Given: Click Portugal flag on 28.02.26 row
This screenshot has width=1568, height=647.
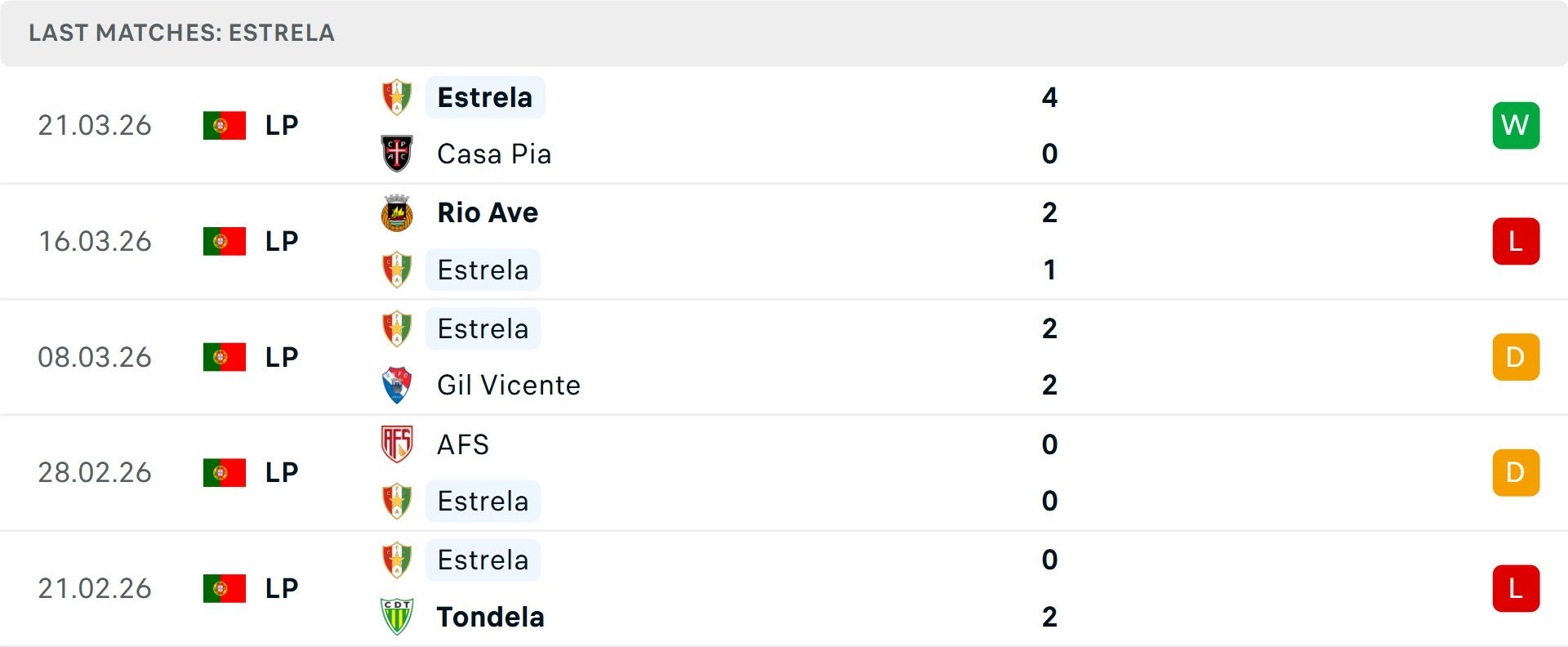Looking at the screenshot, I should tap(225, 472).
